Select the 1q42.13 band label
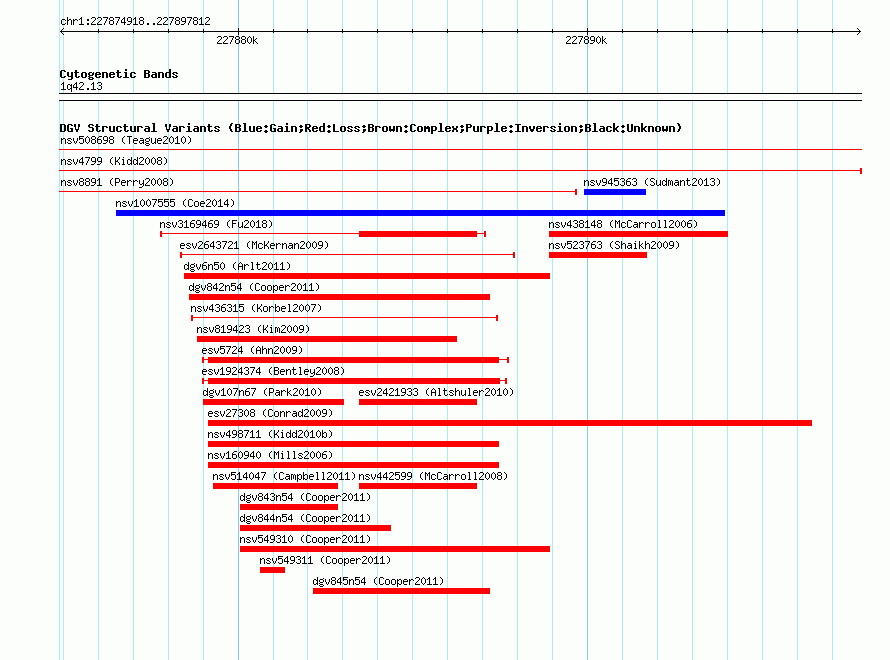The height and width of the screenshot is (660, 890). (81, 86)
